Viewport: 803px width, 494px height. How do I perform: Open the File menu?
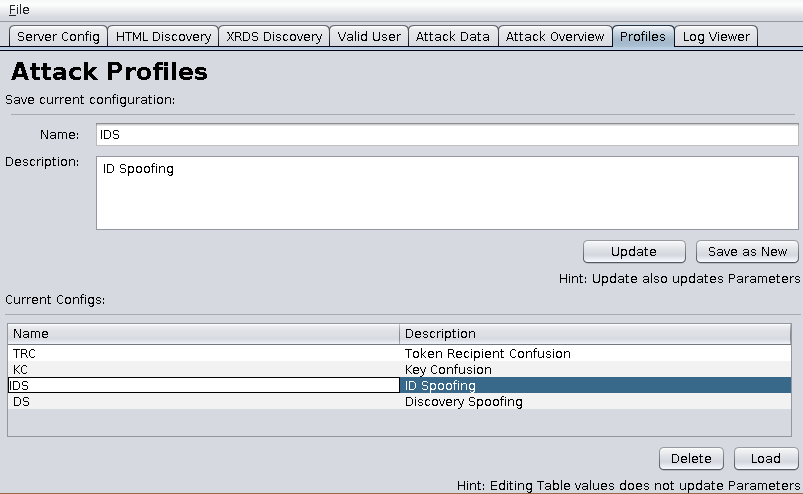pyautogui.click(x=19, y=9)
